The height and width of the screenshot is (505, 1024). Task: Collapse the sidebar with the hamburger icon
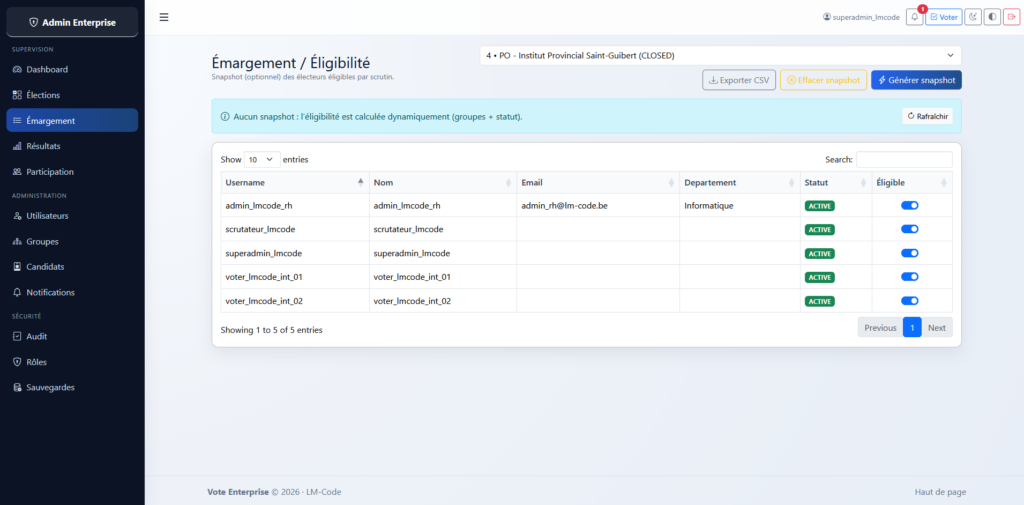[164, 17]
